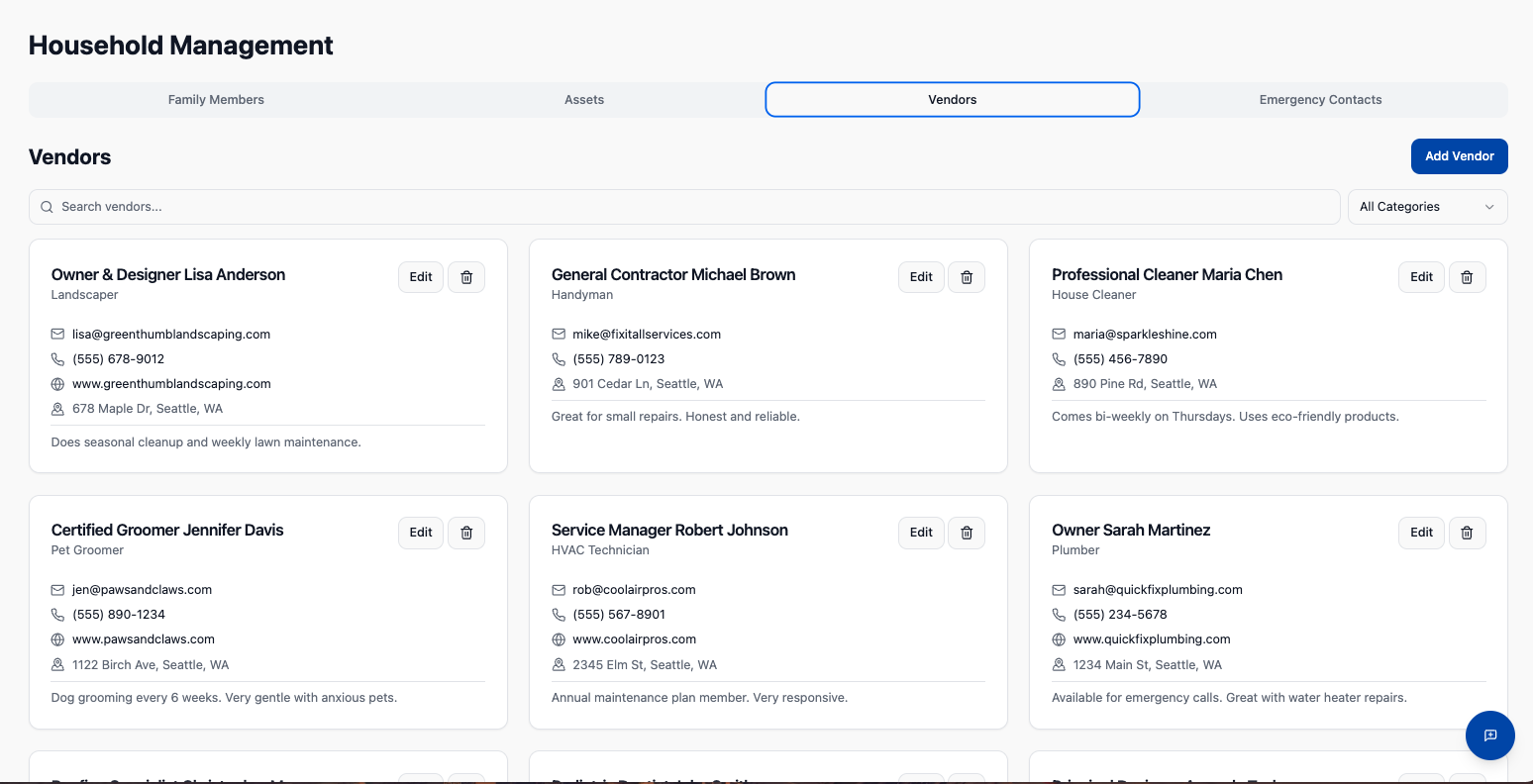Click the House Cleaner subtitle

click(x=1093, y=295)
